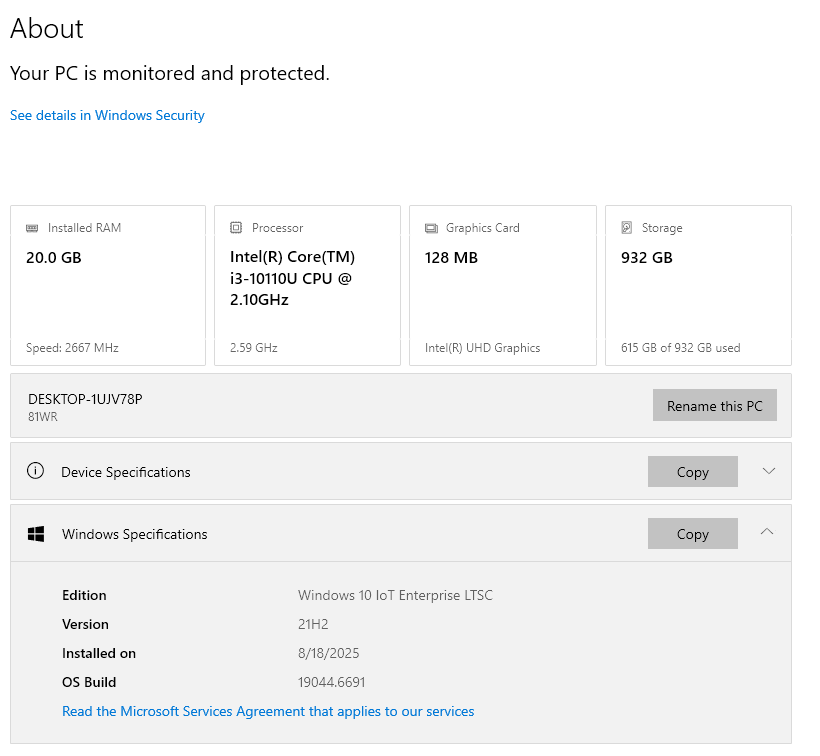Click the Windows 10 IoT Enterprise LTSC edition value
820x756 pixels.
pyautogui.click(x=395, y=595)
